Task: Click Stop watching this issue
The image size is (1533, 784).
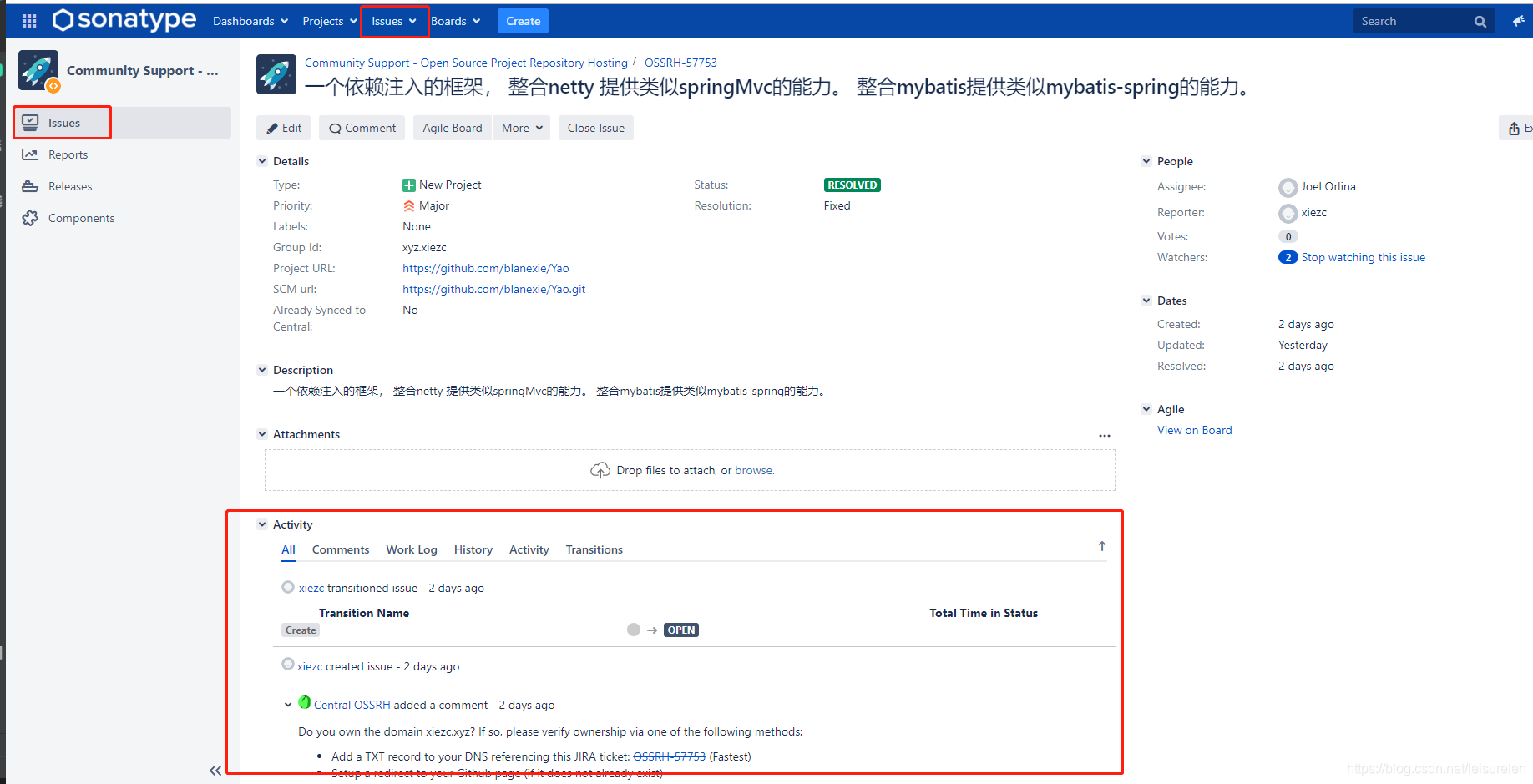Action: point(1364,257)
